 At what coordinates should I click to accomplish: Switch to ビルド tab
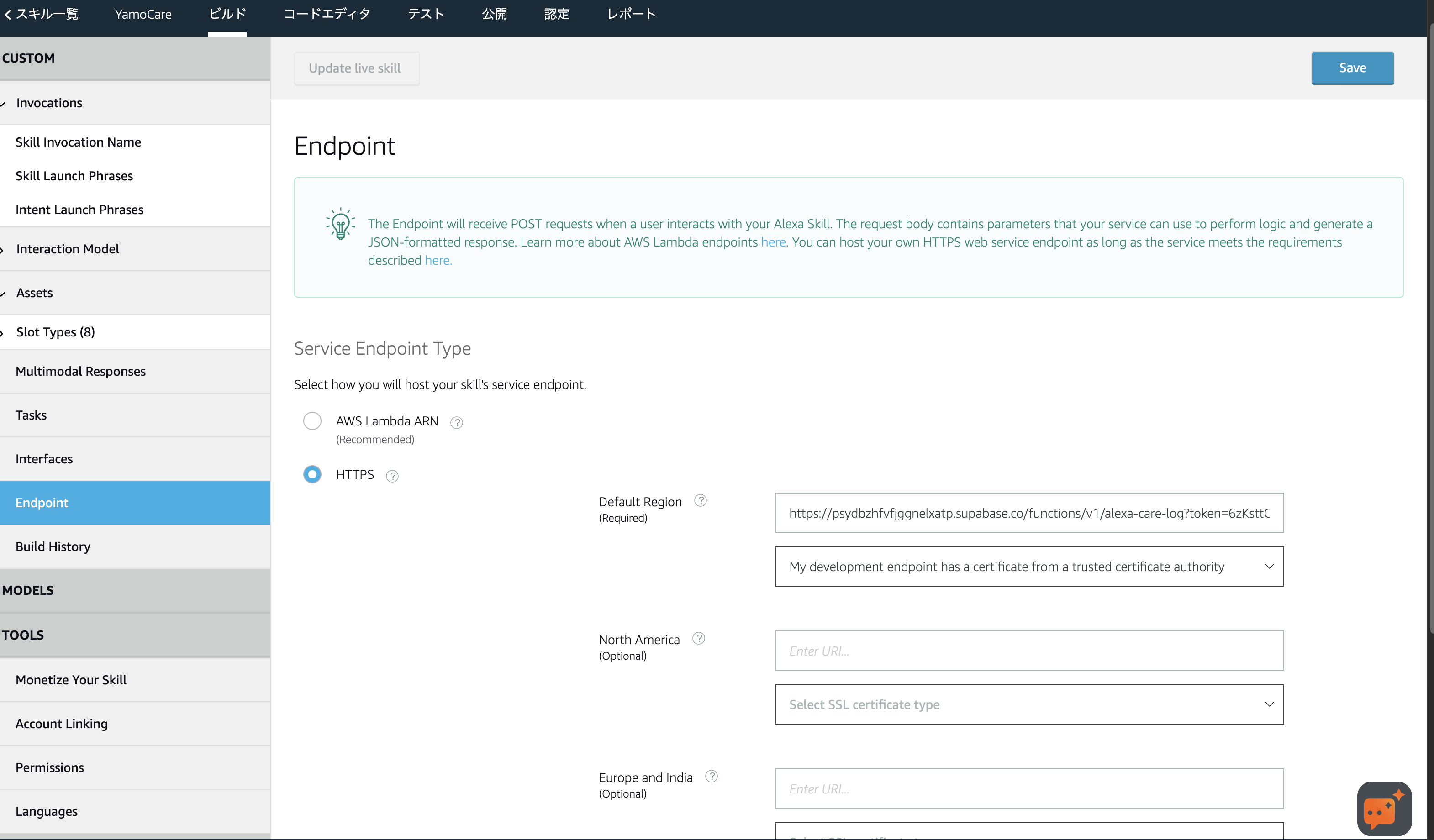click(x=227, y=14)
